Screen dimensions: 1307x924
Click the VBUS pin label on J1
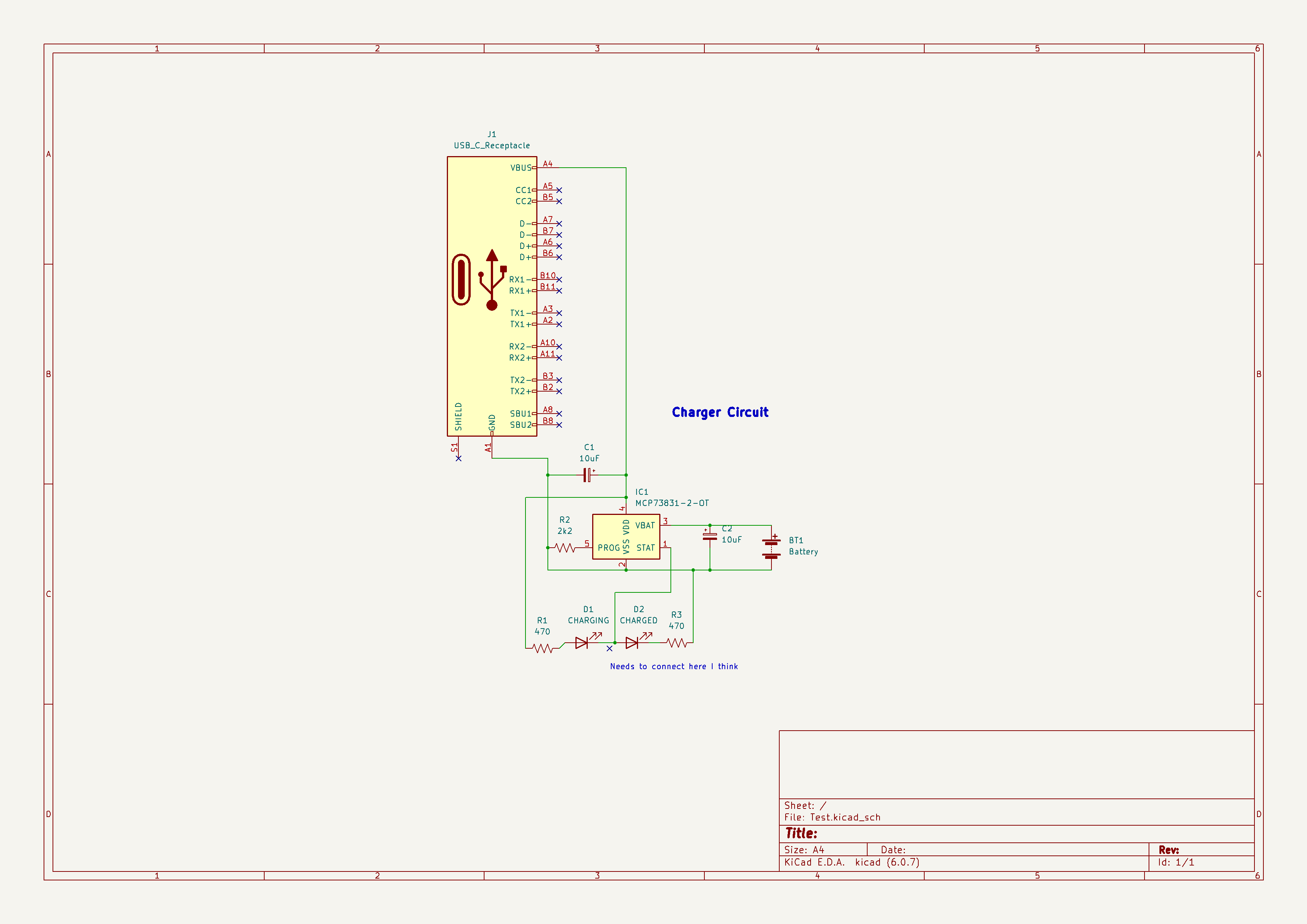[x=520, y=168]
